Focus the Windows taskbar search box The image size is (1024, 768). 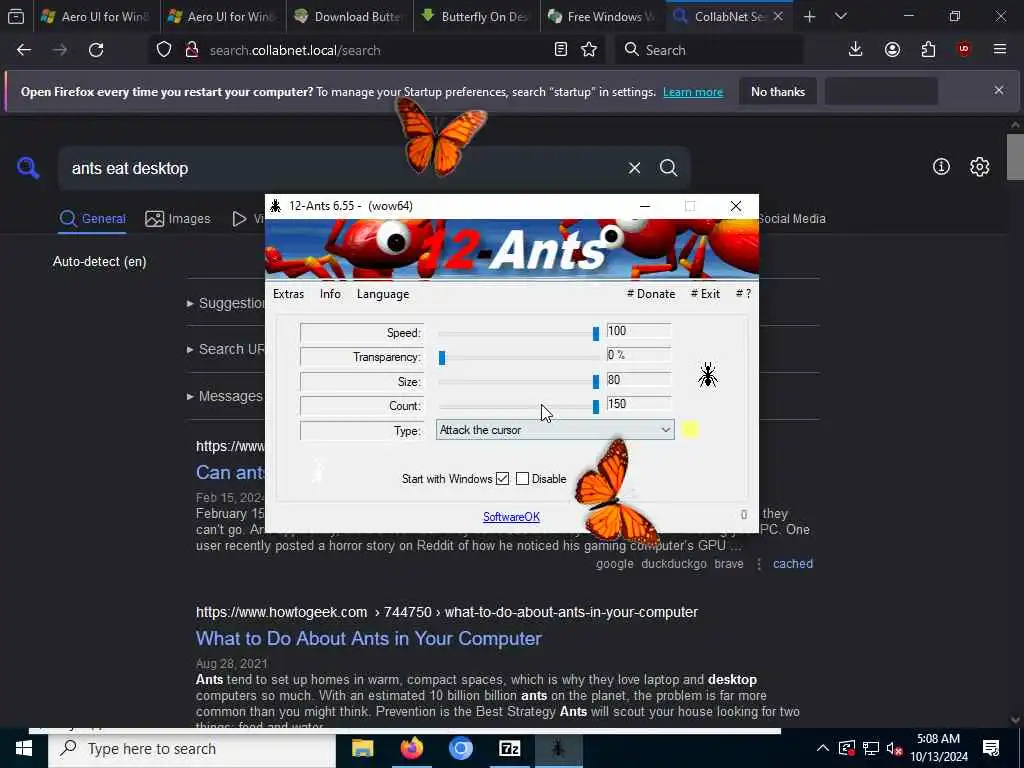coord(192,748)
